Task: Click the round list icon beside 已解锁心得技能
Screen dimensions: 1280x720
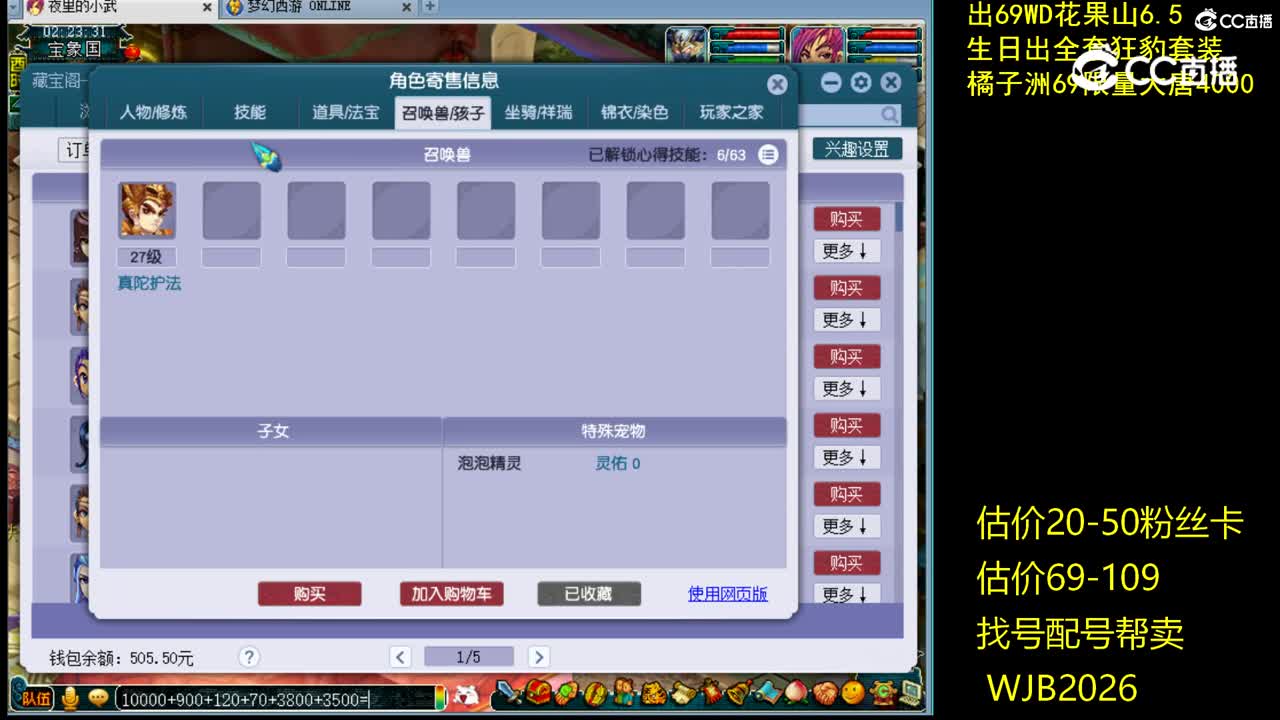Action: coord(768,154)
